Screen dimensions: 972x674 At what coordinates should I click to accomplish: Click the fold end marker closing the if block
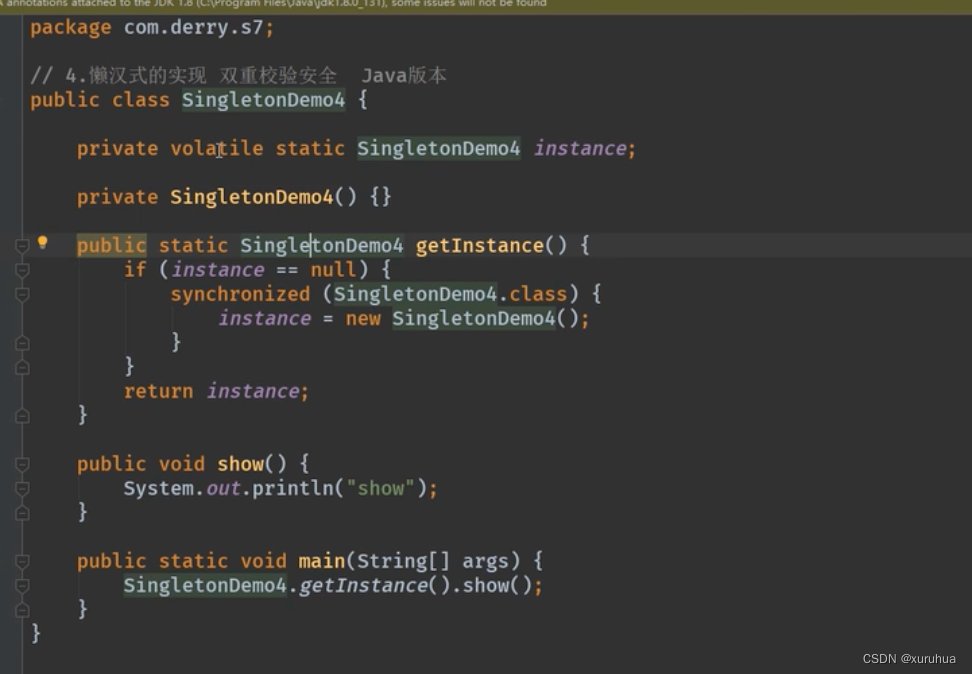(x=22, y=367)
